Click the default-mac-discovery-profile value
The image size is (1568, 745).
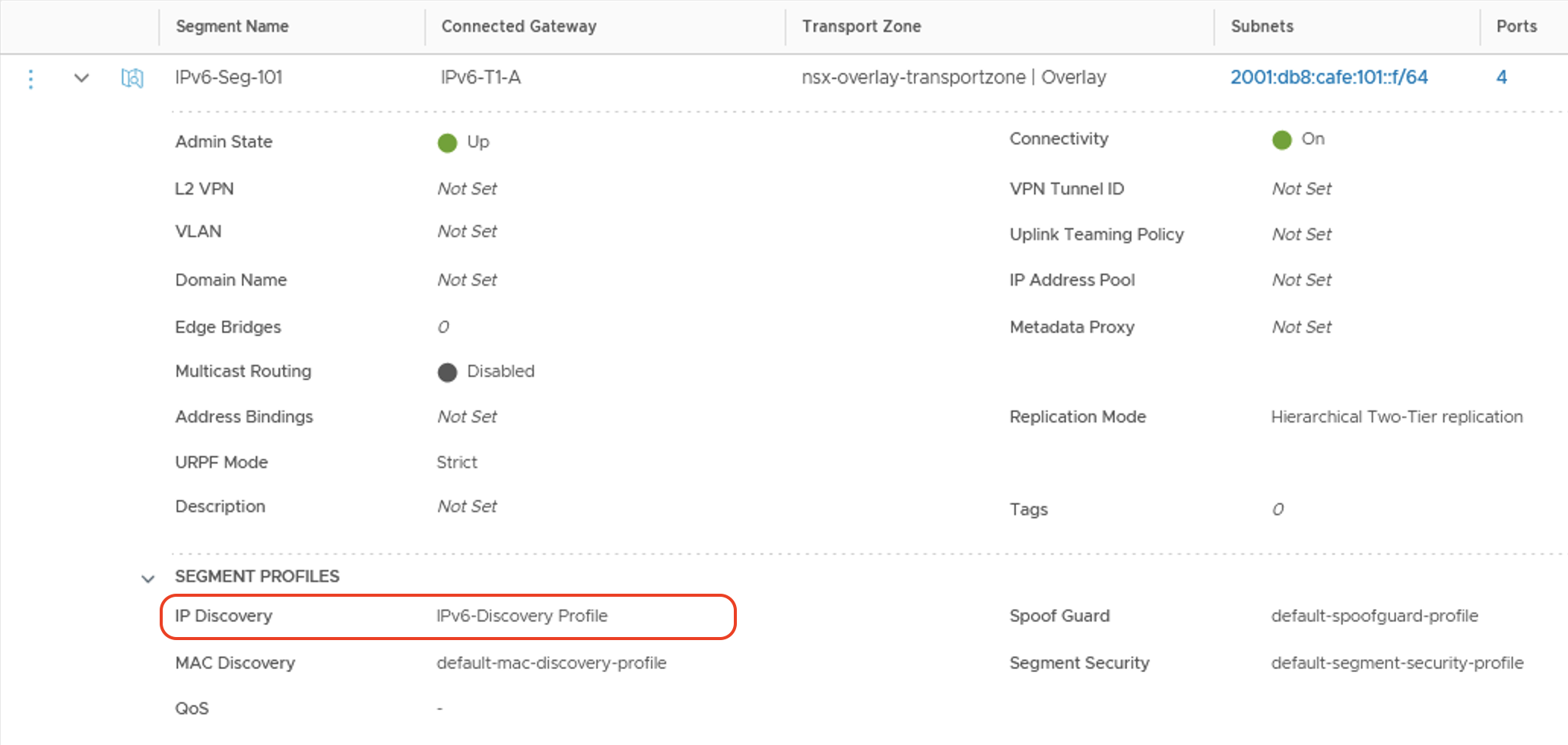pos(551,663)
